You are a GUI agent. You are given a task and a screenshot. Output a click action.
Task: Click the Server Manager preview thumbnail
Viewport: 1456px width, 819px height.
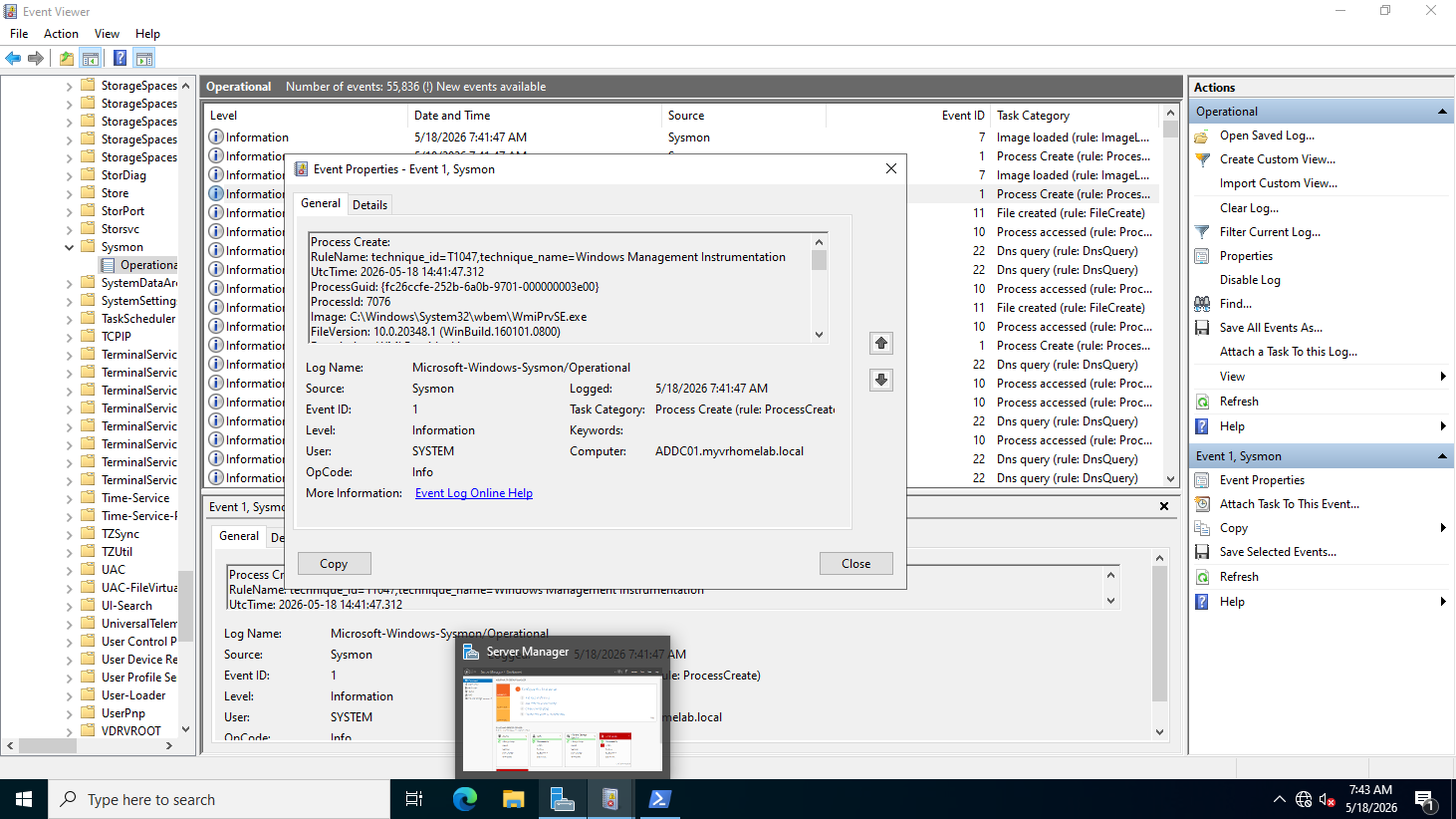point(563,718)
